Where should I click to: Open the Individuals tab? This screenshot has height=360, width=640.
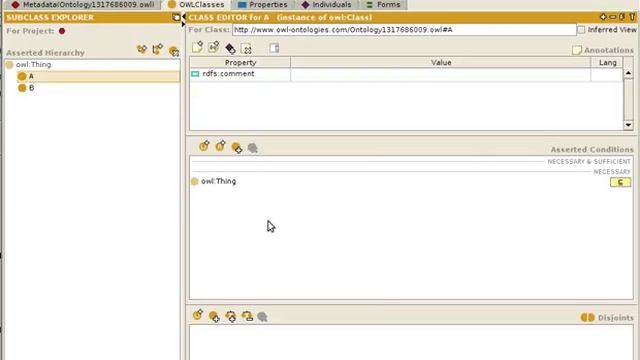(327, 4)
